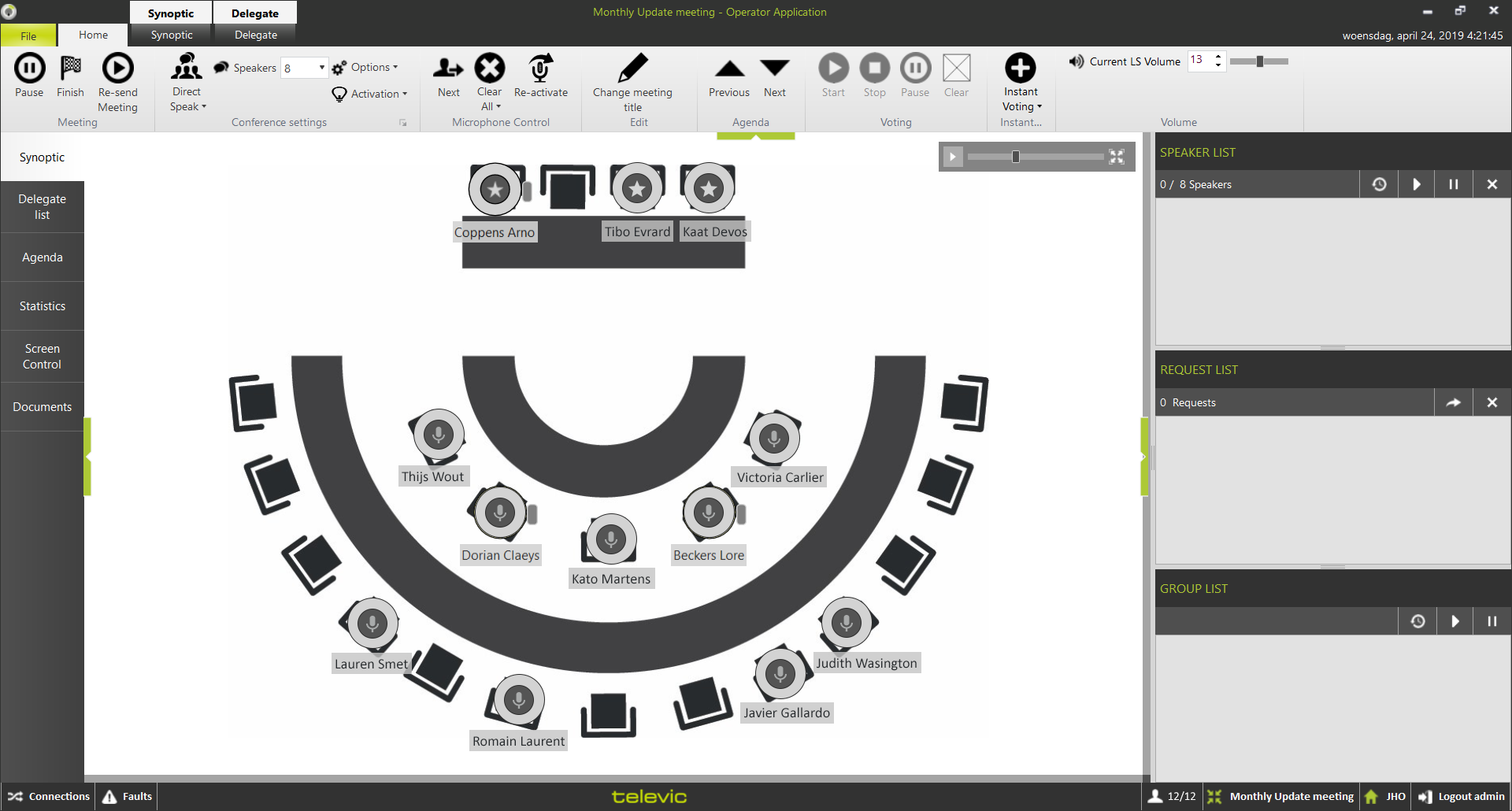This screenshot has width=1512, height=811.
Task: Pause the meeting using the Pause icon
Action: tap(29, 69)
